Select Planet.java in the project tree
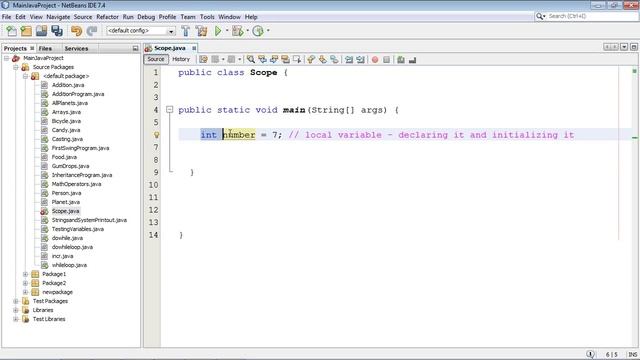The image size is (640, 360). coord(66,202)
